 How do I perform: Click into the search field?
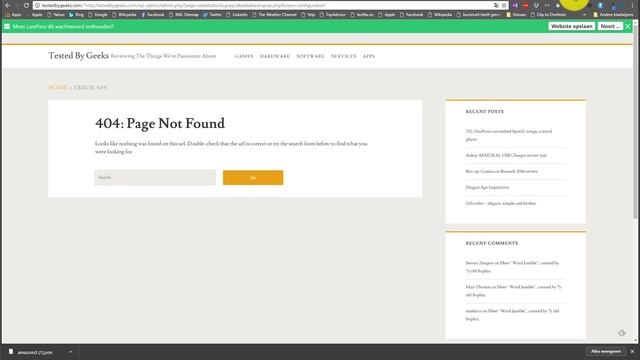[x=155, y=178]
